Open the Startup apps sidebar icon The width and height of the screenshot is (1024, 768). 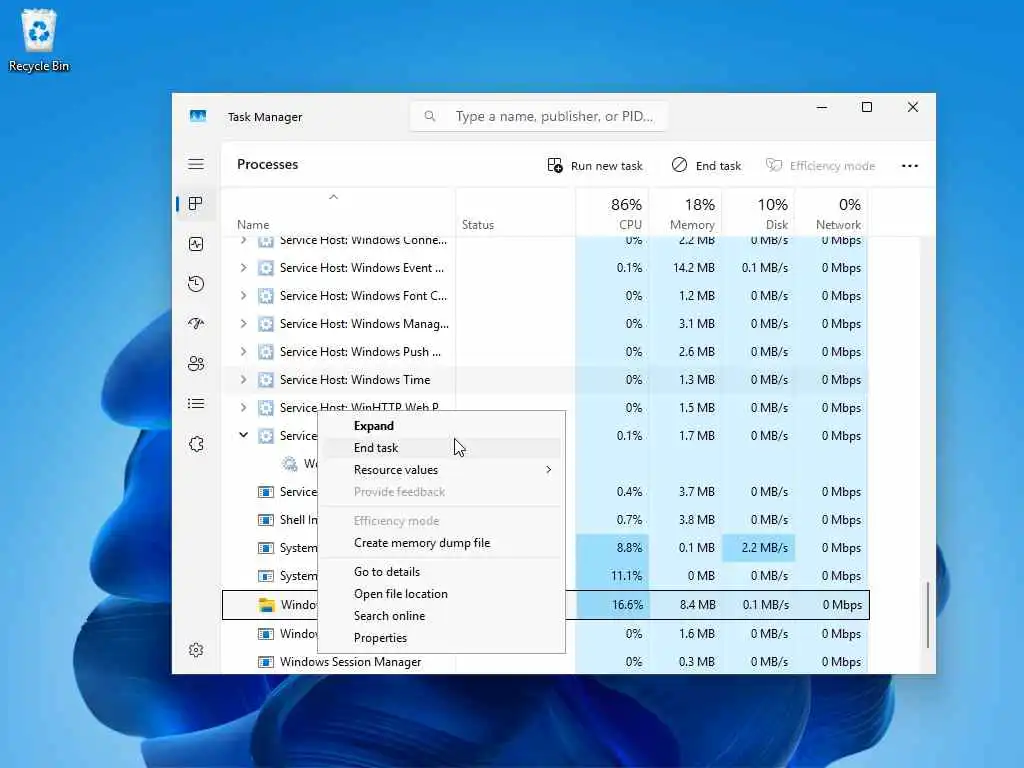tap(196, 323)
